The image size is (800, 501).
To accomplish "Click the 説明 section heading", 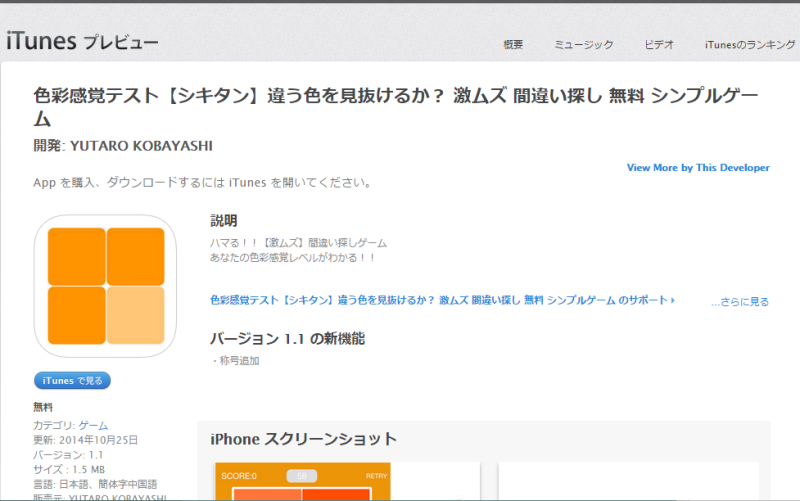I will click(223, 221).
